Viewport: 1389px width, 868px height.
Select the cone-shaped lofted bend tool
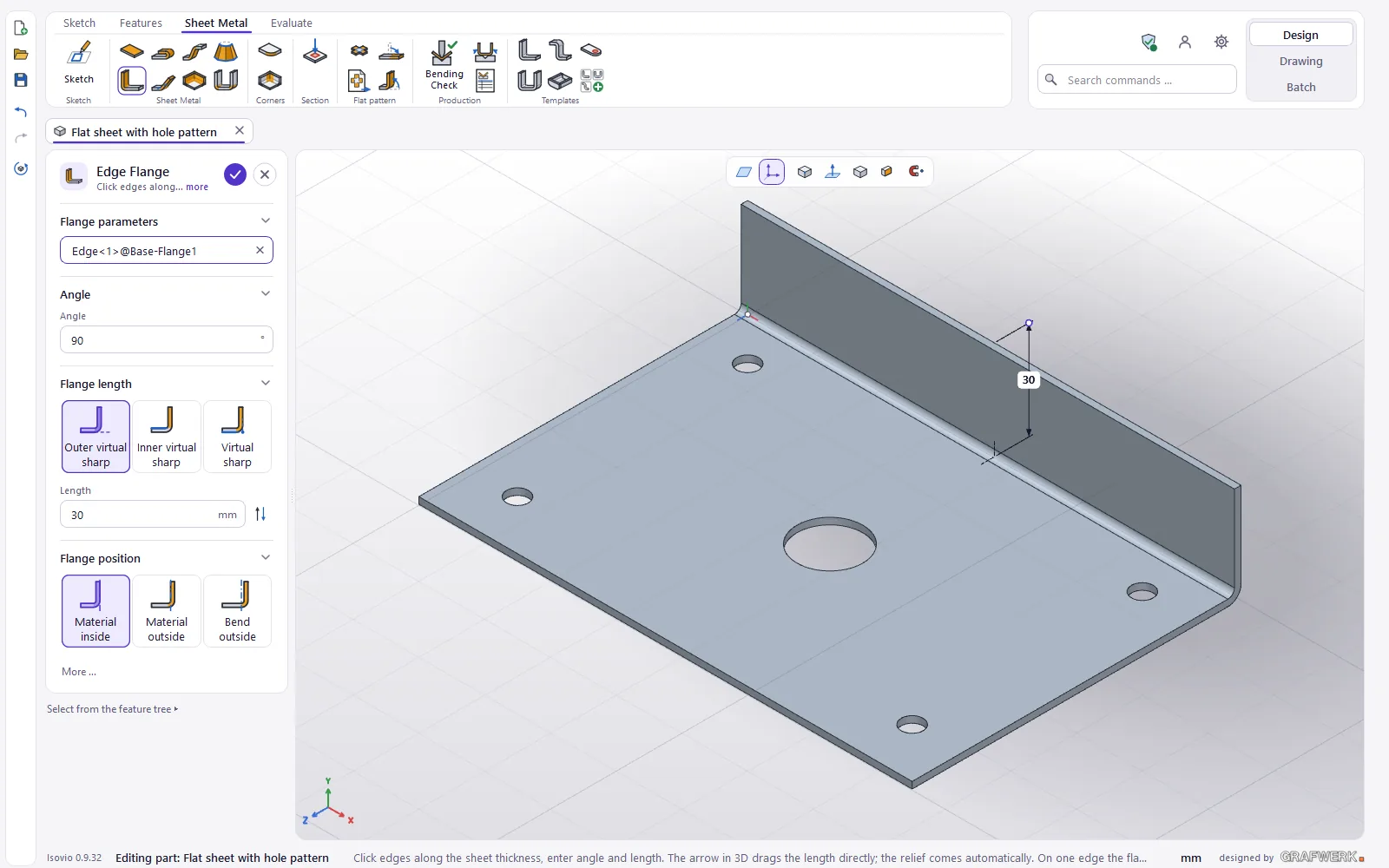226,52
